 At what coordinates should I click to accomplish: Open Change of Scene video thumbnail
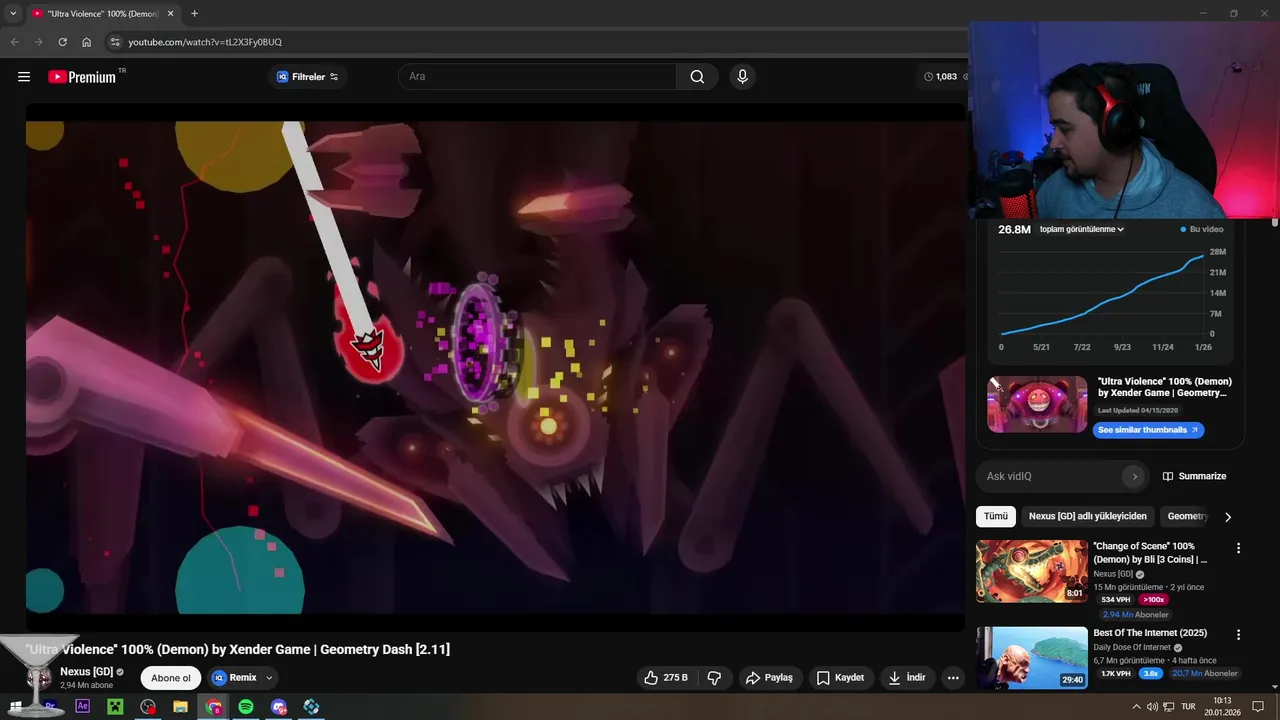(1032, 571)
